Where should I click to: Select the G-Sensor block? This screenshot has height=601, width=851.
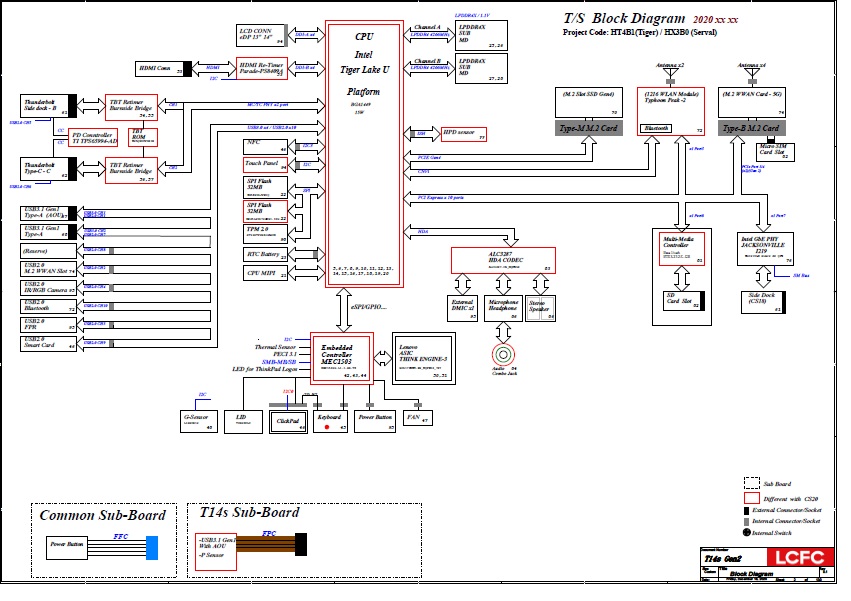(x=199, y=421)
